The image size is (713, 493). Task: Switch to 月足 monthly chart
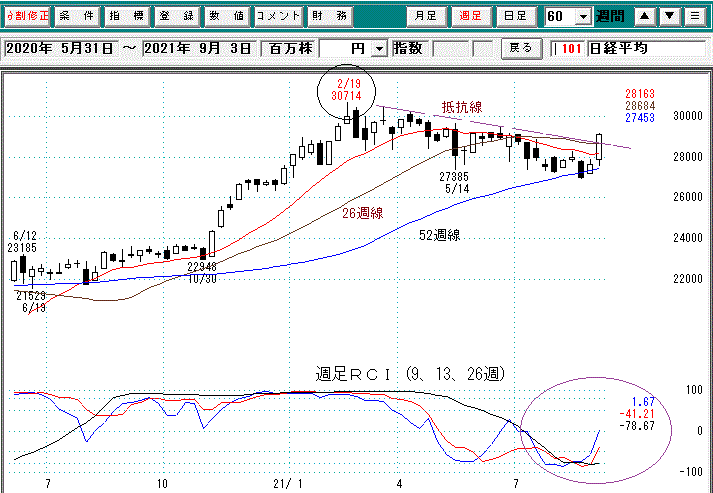[x=425, y=17]
